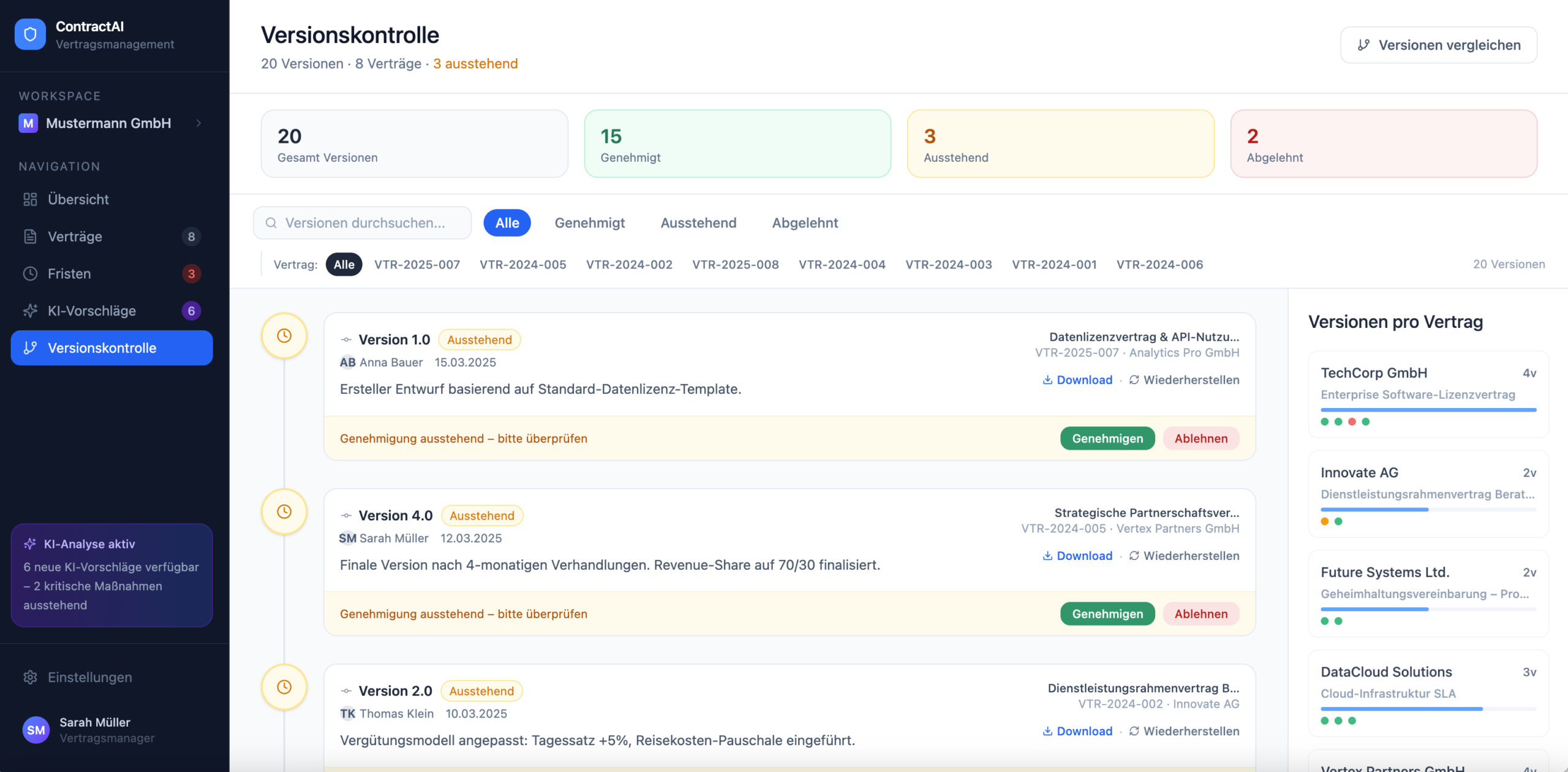
Task: Click the clock timeline marker for Version 1.0
Action: 284,336
